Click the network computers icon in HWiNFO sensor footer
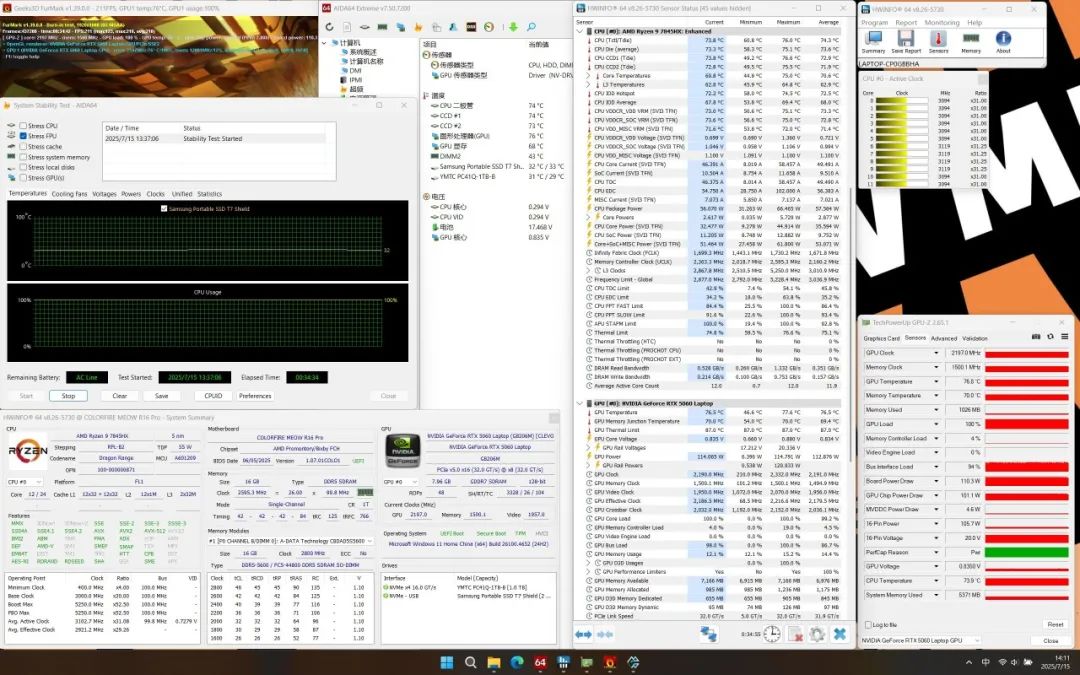 pyautogui.click(x=708, y=634)
